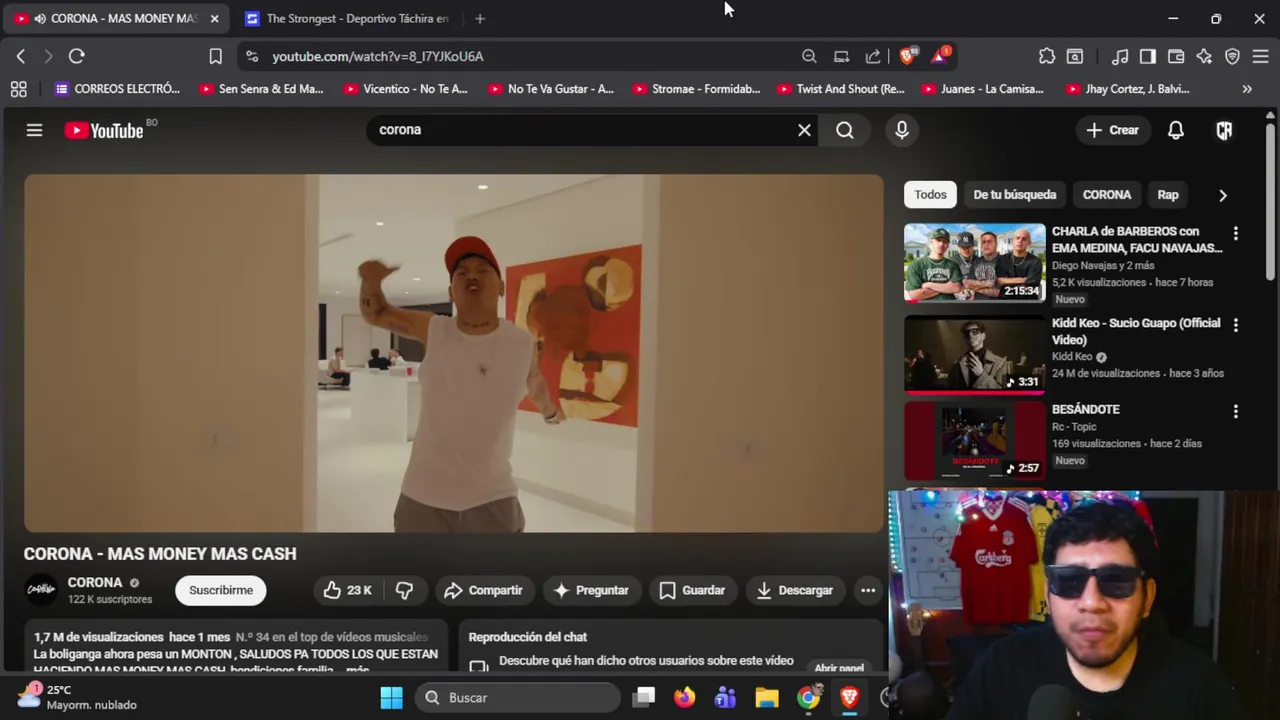Viewport: 1280px width, 720px height.
Task: Open BESÁNDOTE video thumbnail
Action: (975, 440)
